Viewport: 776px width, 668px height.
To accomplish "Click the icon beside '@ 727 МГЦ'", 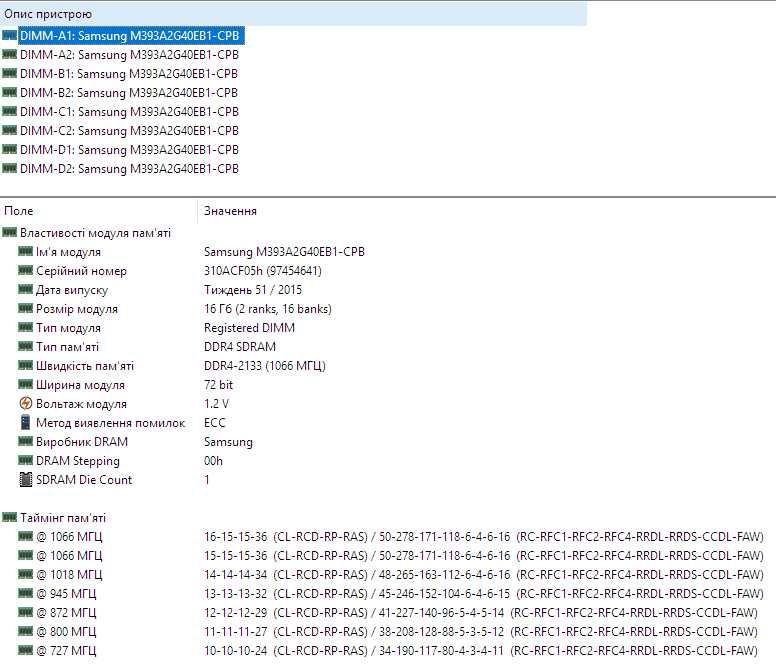I will point(25,650).
